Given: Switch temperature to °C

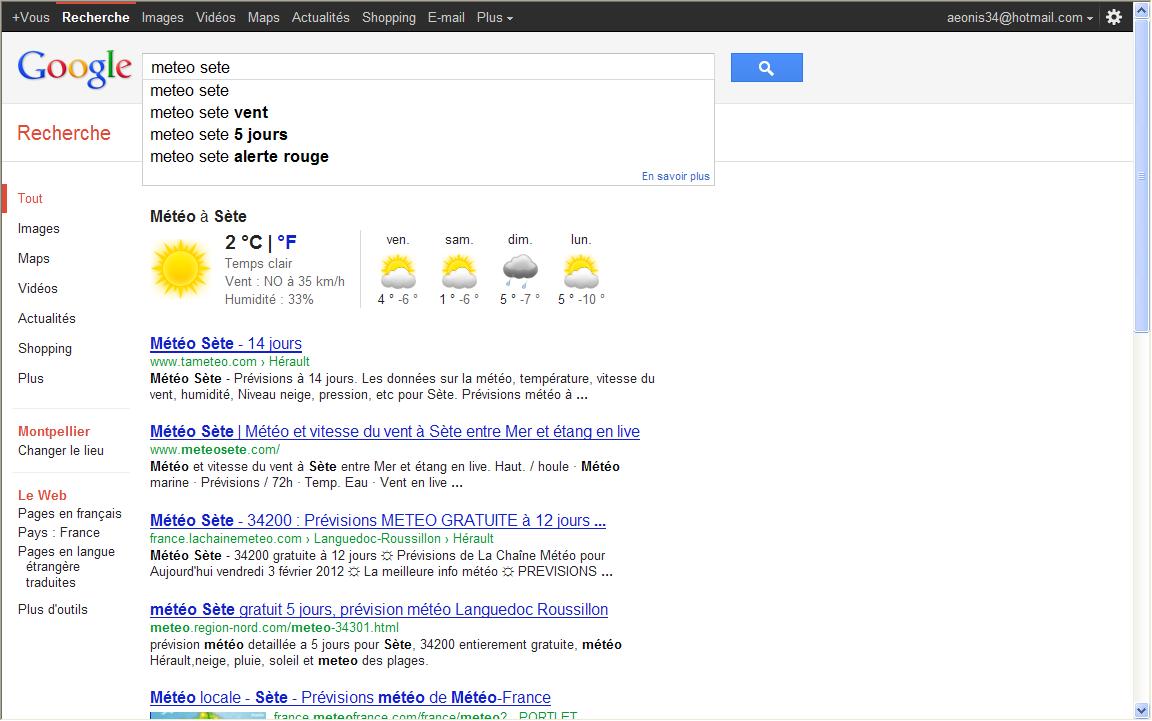Looking at the screenshot, I should (x=251, y=242).
